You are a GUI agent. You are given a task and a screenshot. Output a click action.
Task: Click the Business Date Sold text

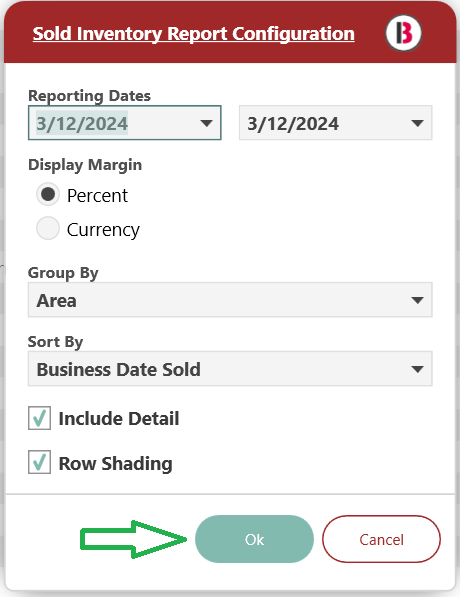[x=118, y=370]
